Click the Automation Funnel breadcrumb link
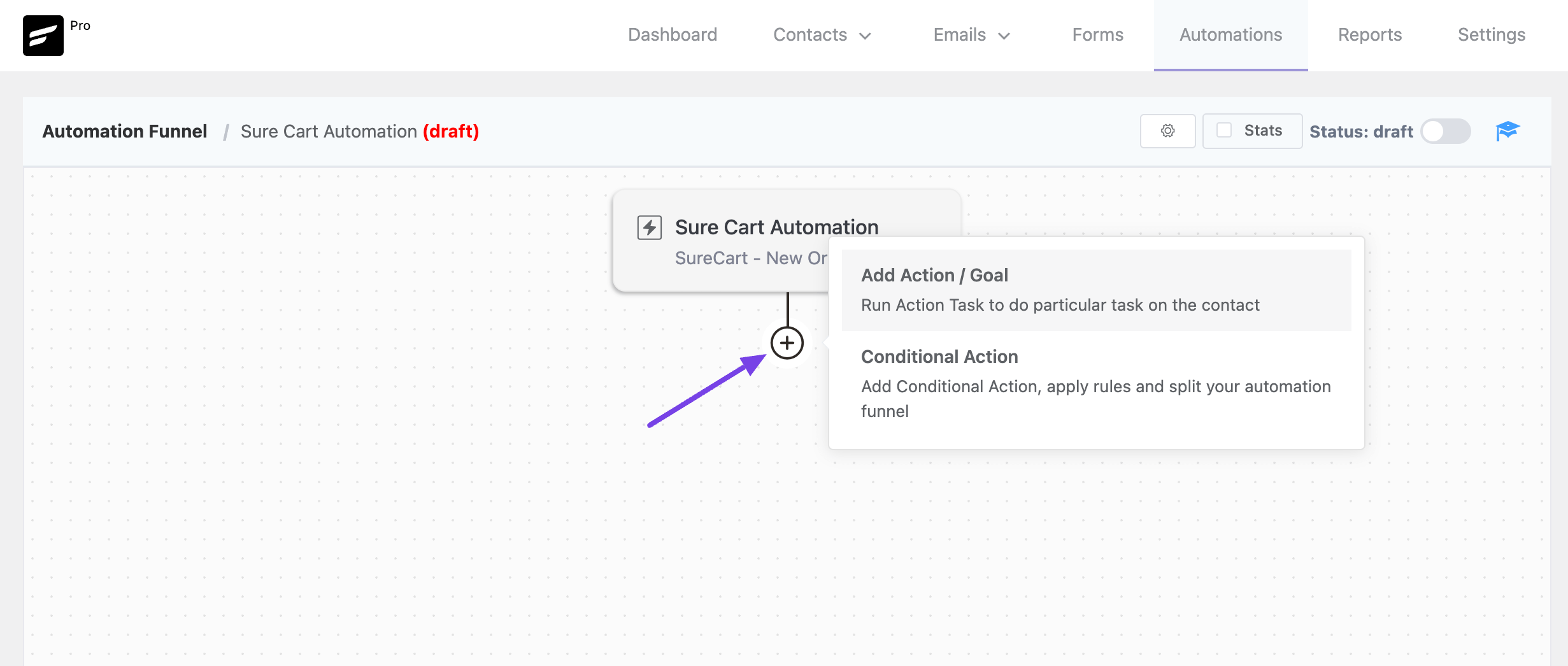The image size is (1568, 666). coord(125,131)
